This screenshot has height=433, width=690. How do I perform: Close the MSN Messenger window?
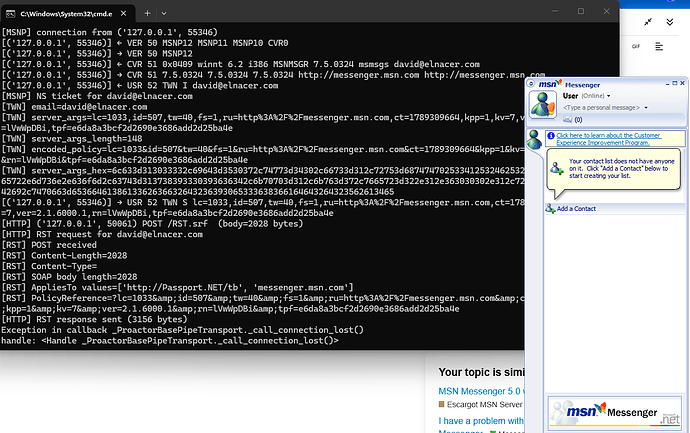tap(683, 83)
